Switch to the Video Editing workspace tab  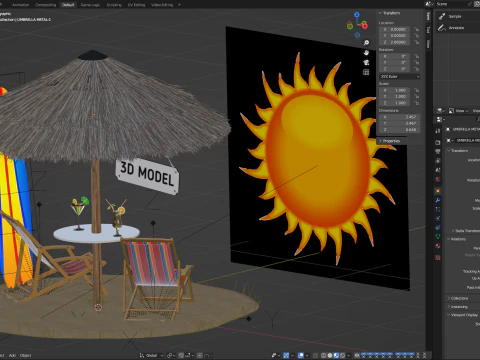point(162,5)
